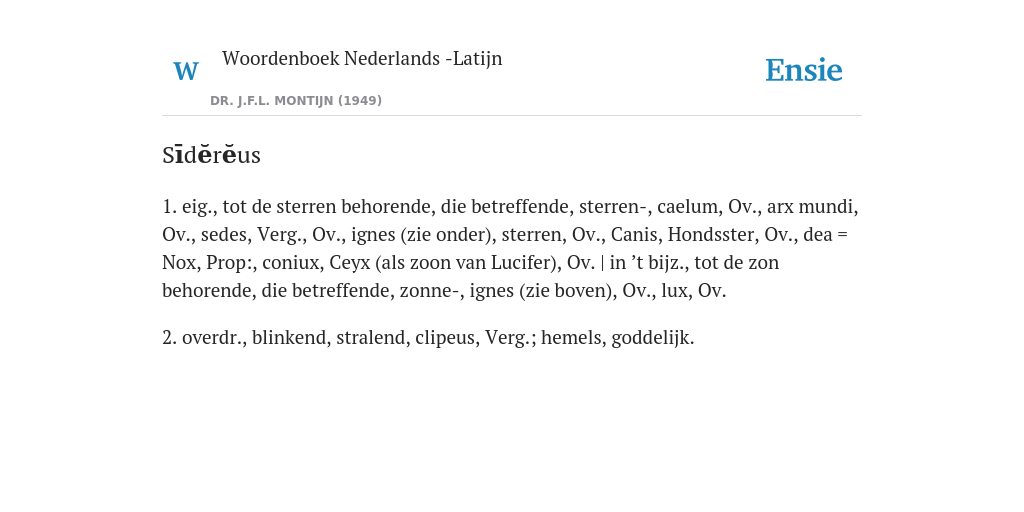The width and height of the screenshot is (1024, 512).
Task: Click the blue W dictionary icon
Action: pyautogui.click(x=186, y=71)
